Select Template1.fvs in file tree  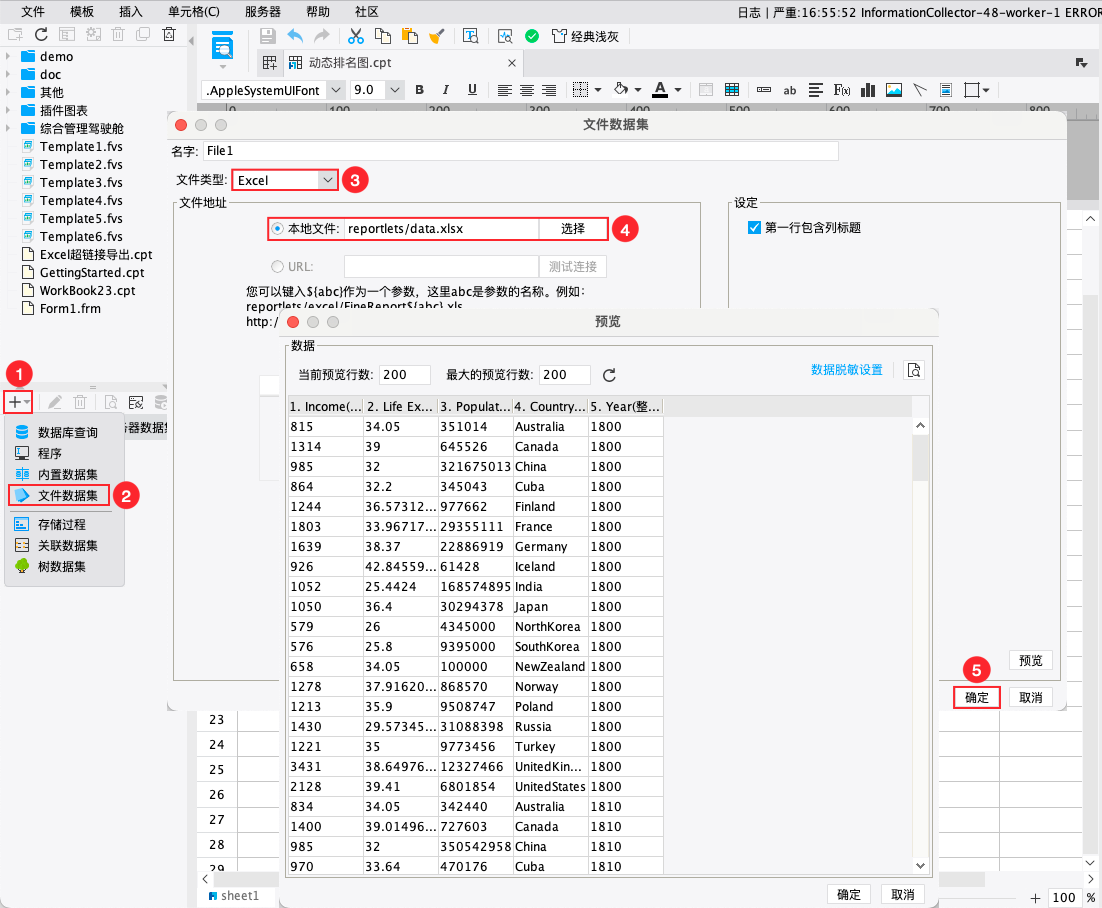pyautogui.click(x=72, y=146)
